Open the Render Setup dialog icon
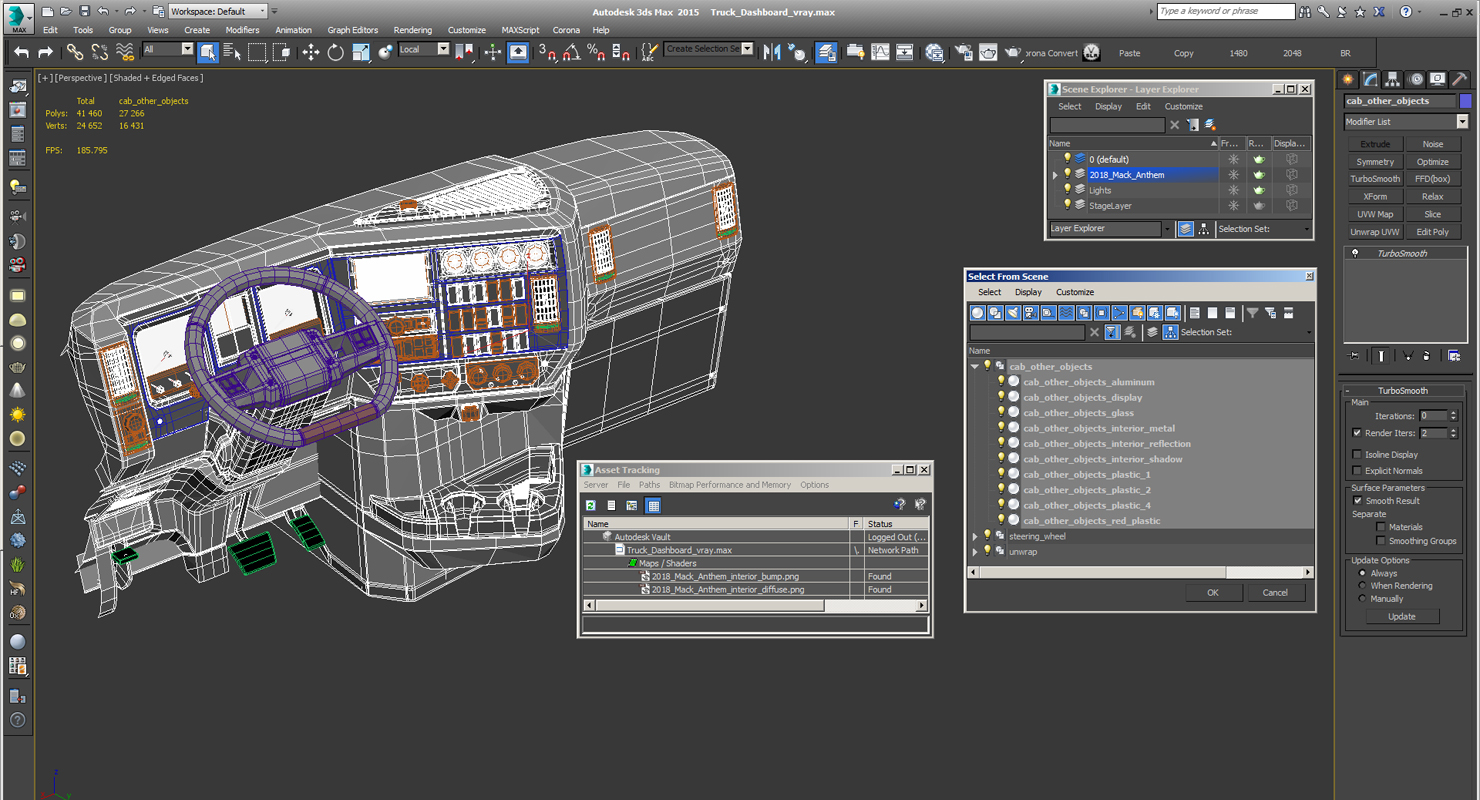This screenshot has width=1480, height=800. coord(963,52)
